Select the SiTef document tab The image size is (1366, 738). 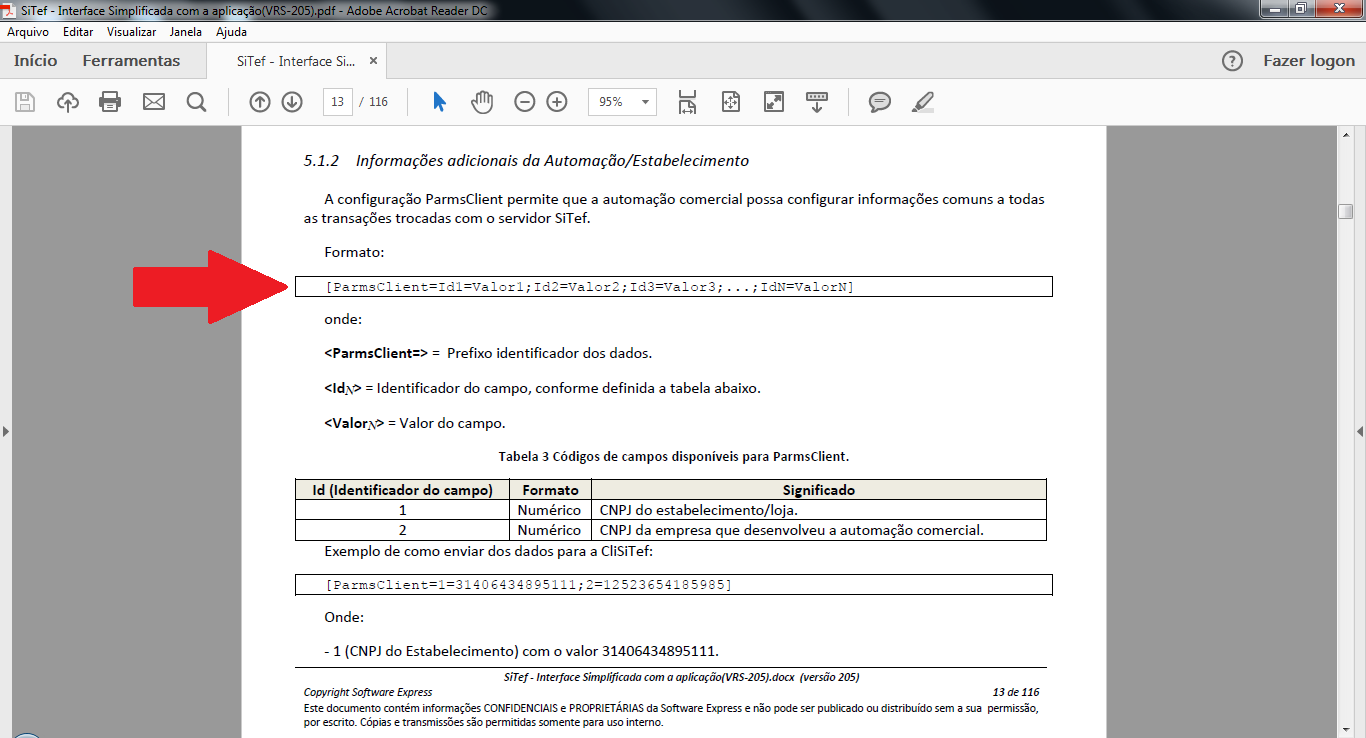[295, 61]
